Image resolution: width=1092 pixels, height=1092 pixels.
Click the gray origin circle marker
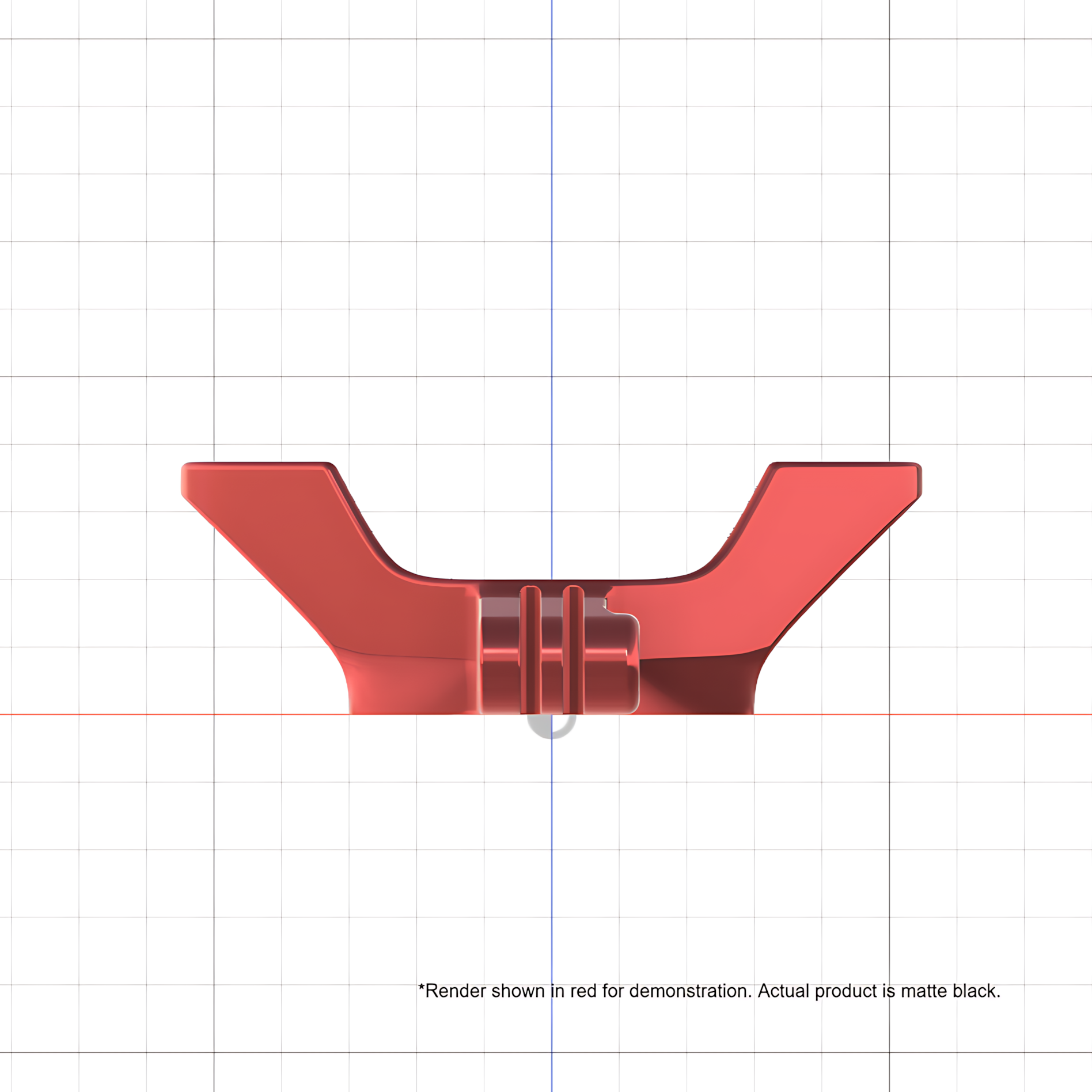coord(552,726)
